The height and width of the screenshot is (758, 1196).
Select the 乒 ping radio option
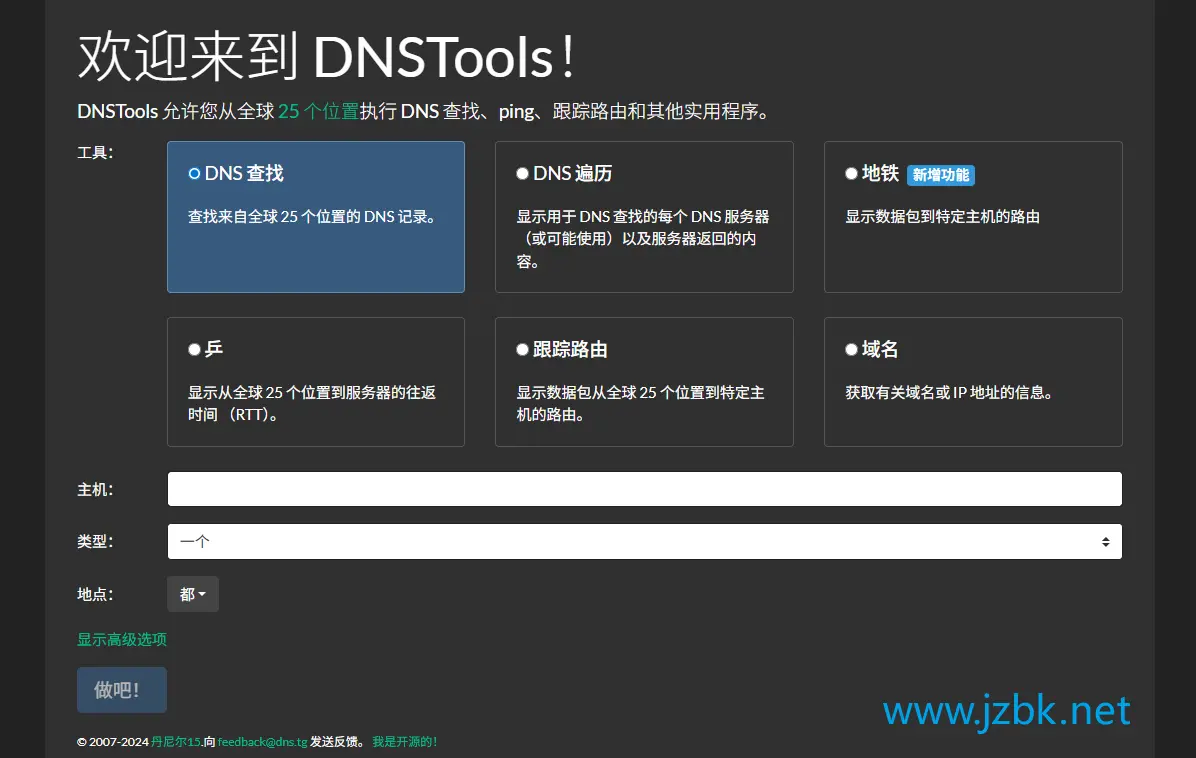(x=195, y=349)
